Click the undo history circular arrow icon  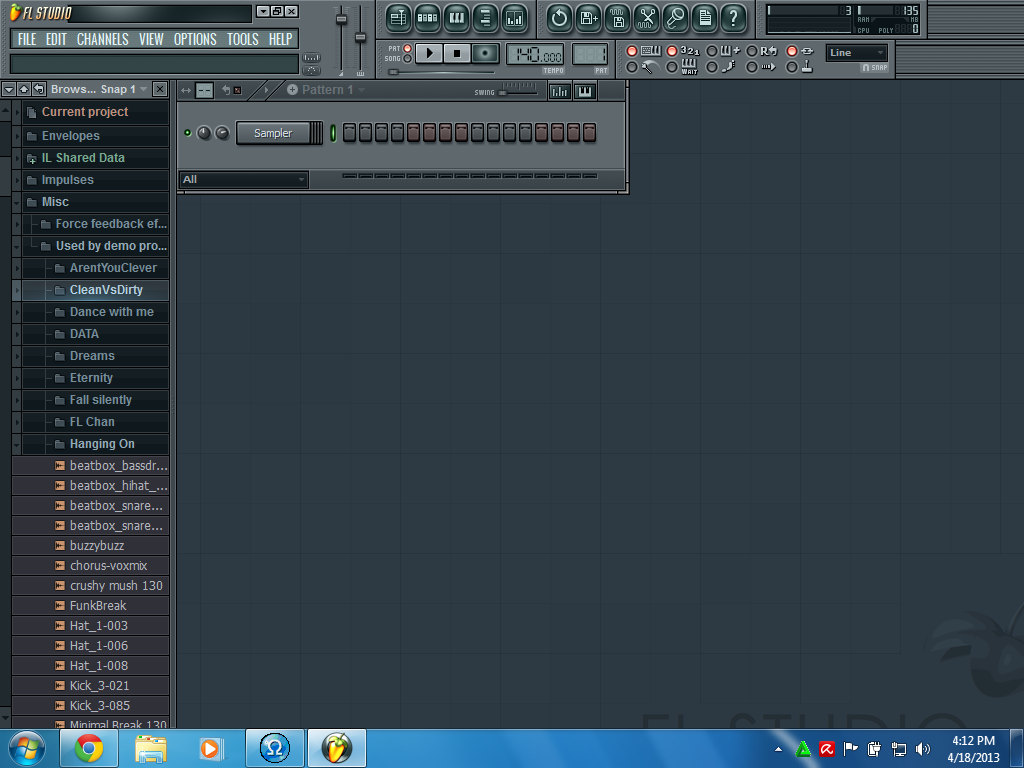559,18
